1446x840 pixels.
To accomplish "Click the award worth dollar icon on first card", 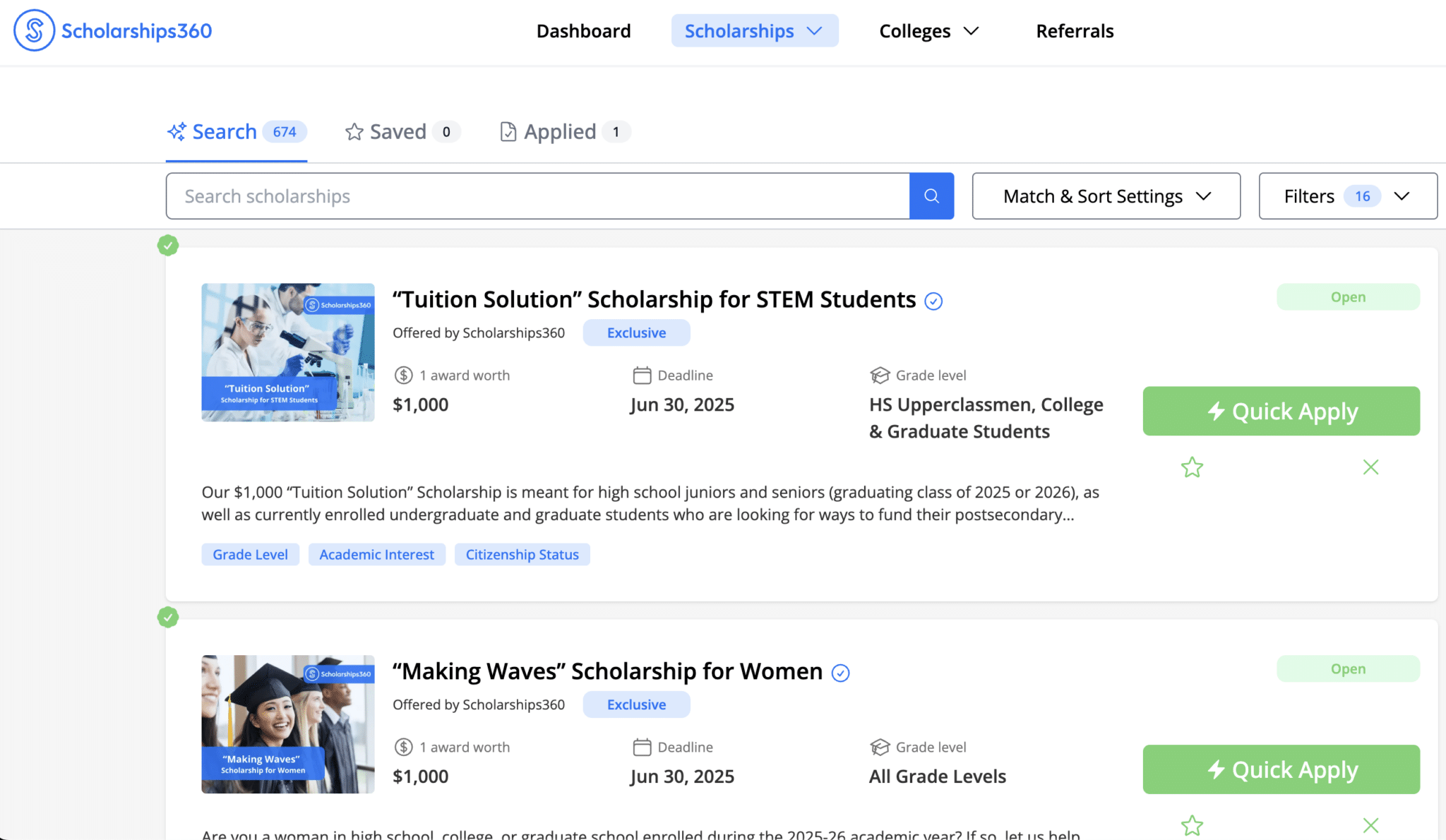I will 403,375.
